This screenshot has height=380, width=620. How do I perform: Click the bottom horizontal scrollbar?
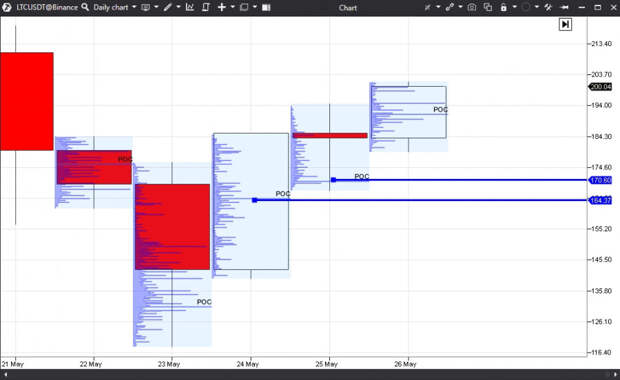point(310,374)
